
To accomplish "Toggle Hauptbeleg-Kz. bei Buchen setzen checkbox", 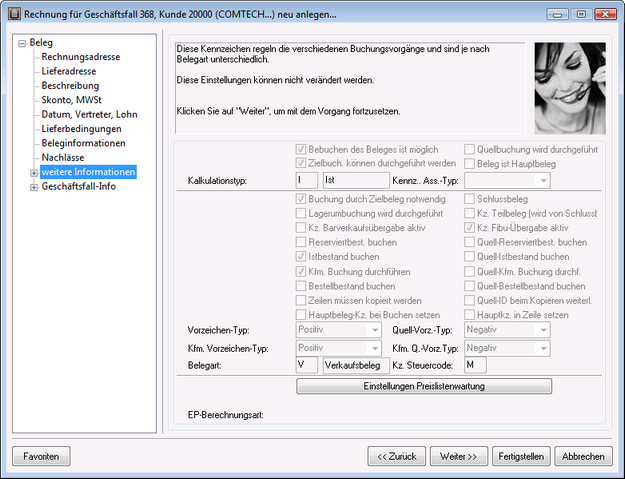I will point(301,314).
